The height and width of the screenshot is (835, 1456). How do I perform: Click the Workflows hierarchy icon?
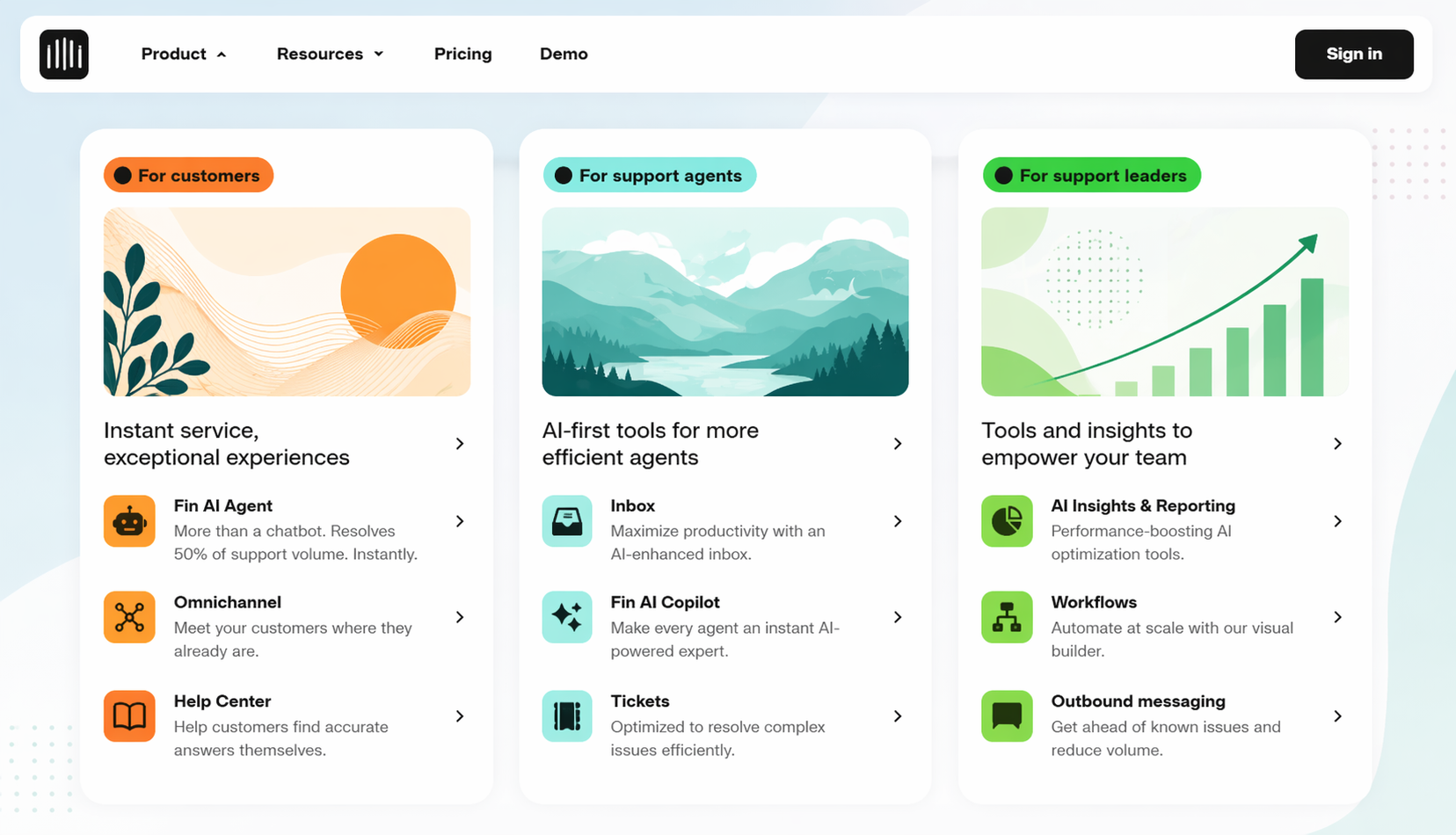(1007, 617)
